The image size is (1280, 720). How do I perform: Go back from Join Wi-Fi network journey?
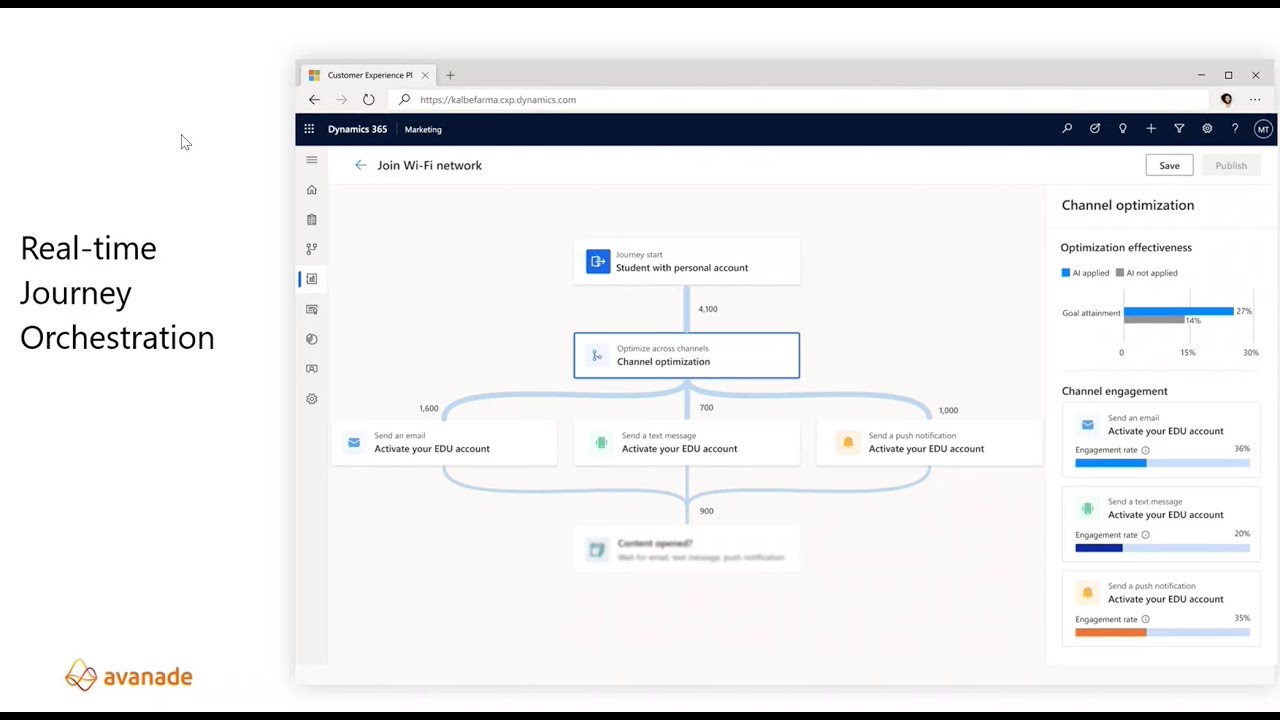(x=361, y=165)
